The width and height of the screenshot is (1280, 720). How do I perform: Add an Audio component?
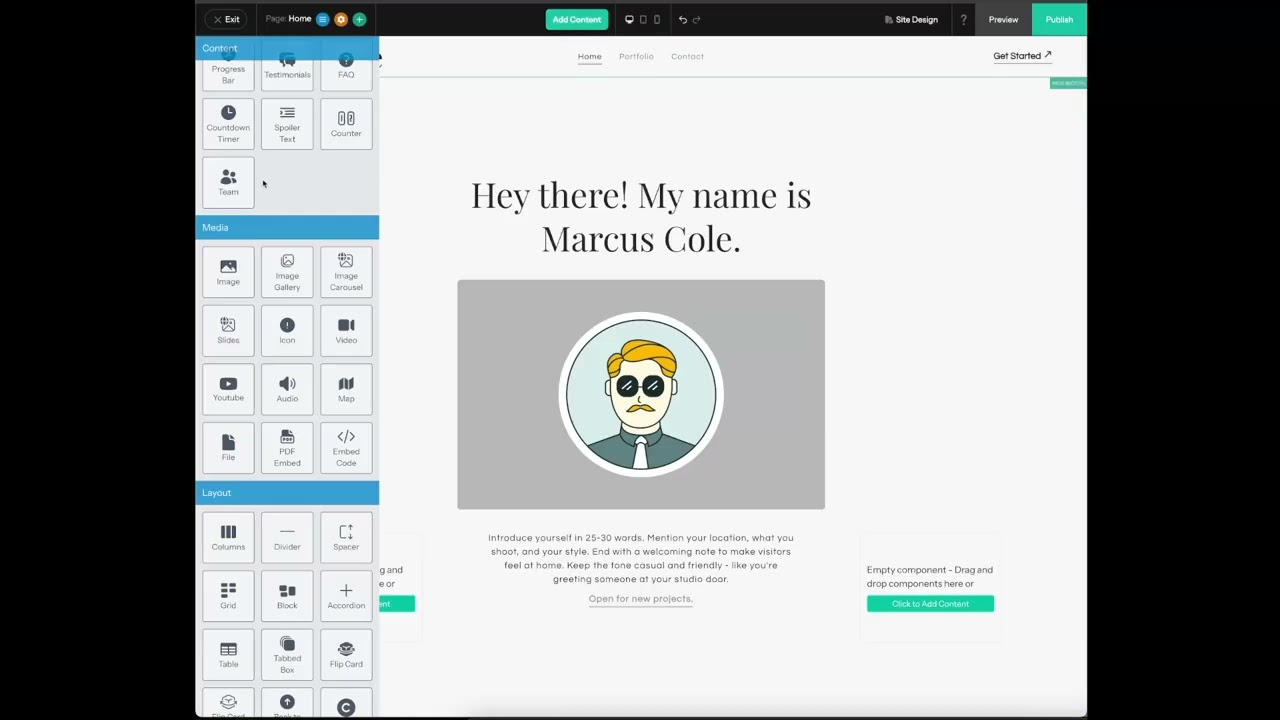tap(287, 389)
